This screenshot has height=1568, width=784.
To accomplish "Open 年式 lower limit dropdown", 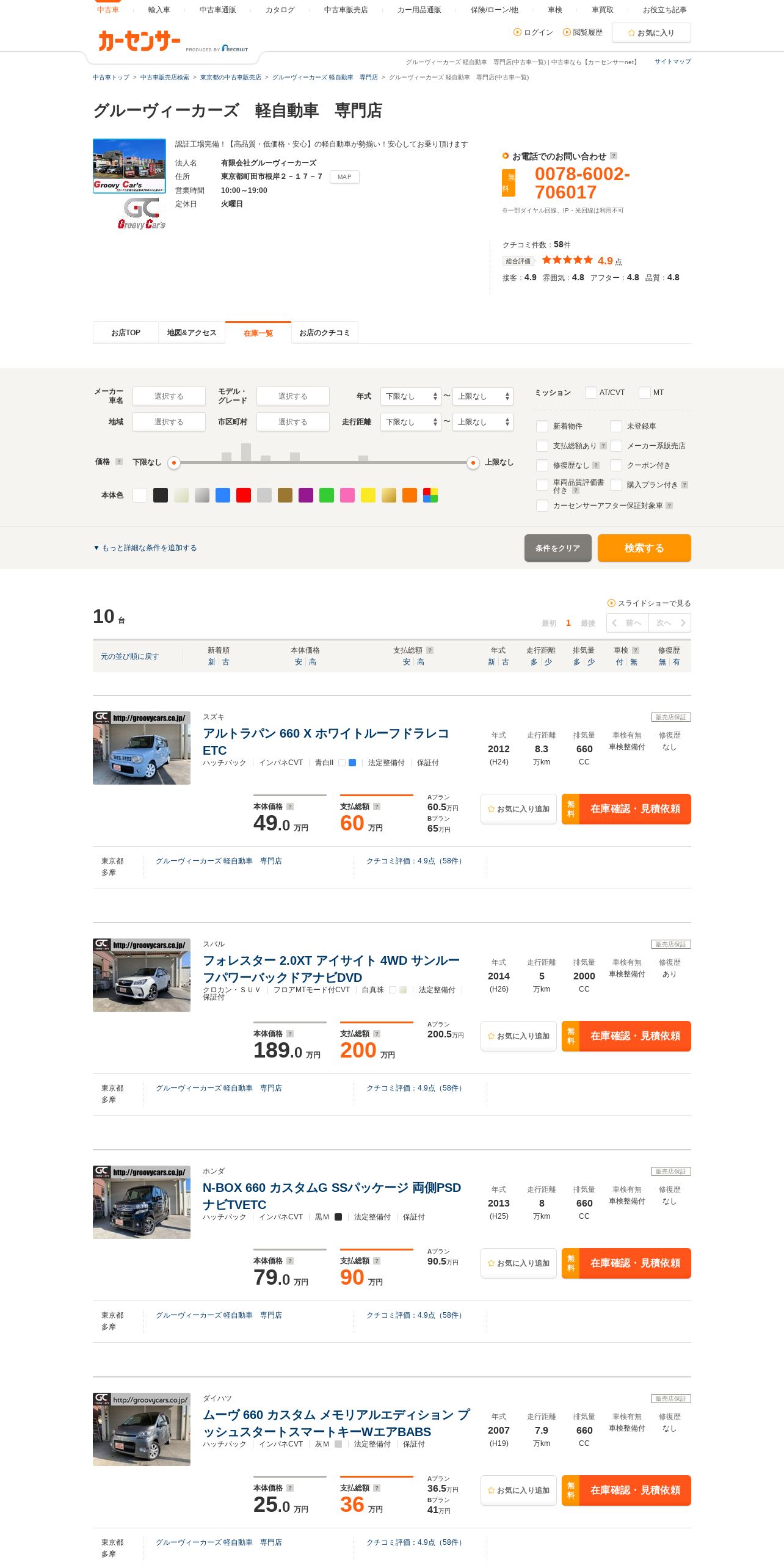I will click(410, 396).
